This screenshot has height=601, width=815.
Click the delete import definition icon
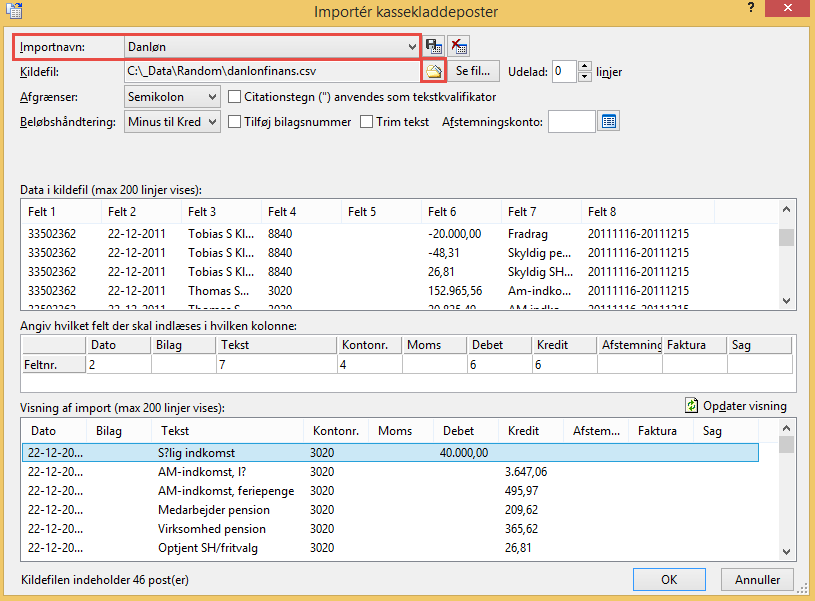459,46
